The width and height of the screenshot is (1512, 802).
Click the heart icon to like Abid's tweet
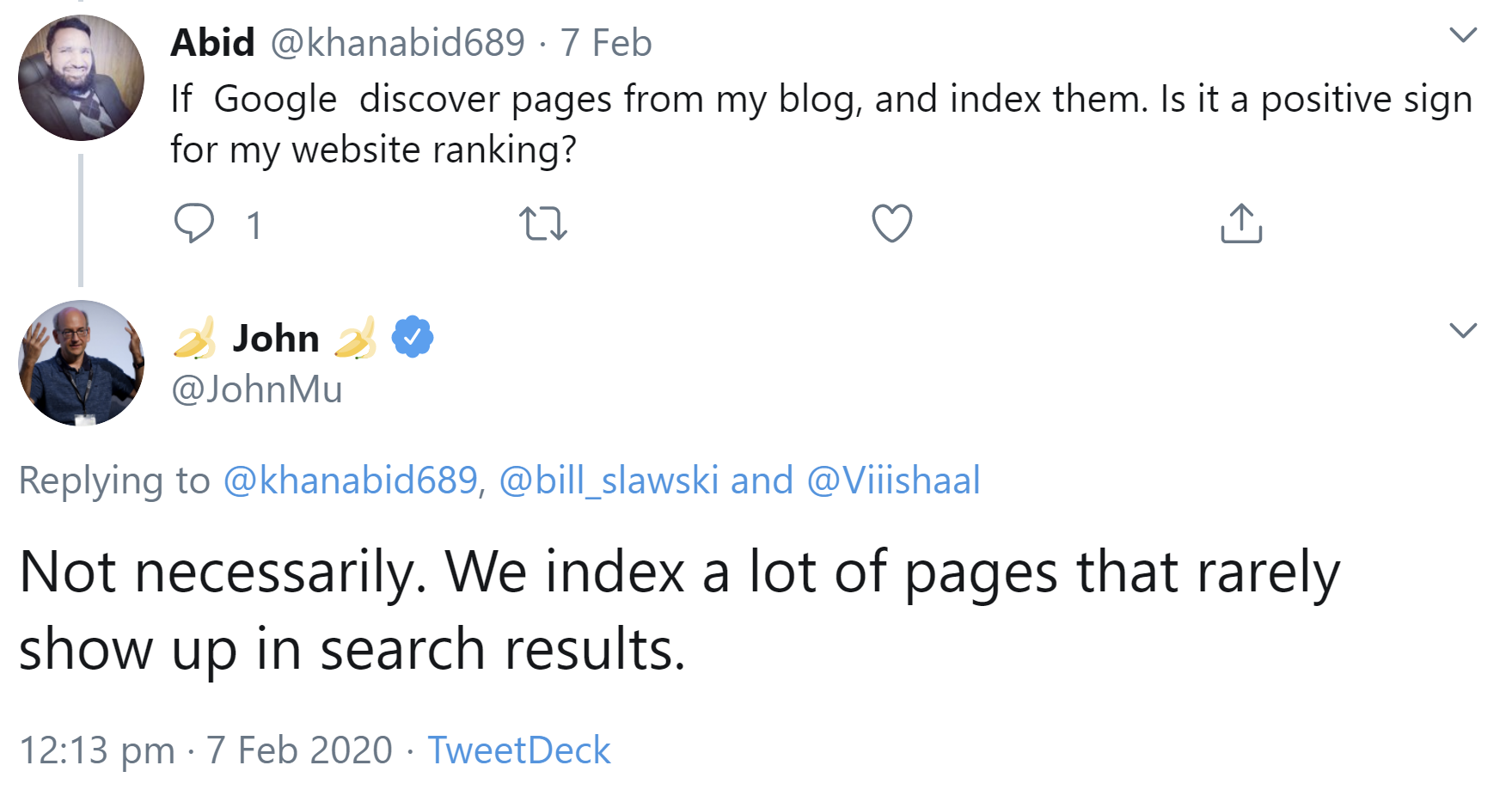pyautogui.click(x=891, y=224)
